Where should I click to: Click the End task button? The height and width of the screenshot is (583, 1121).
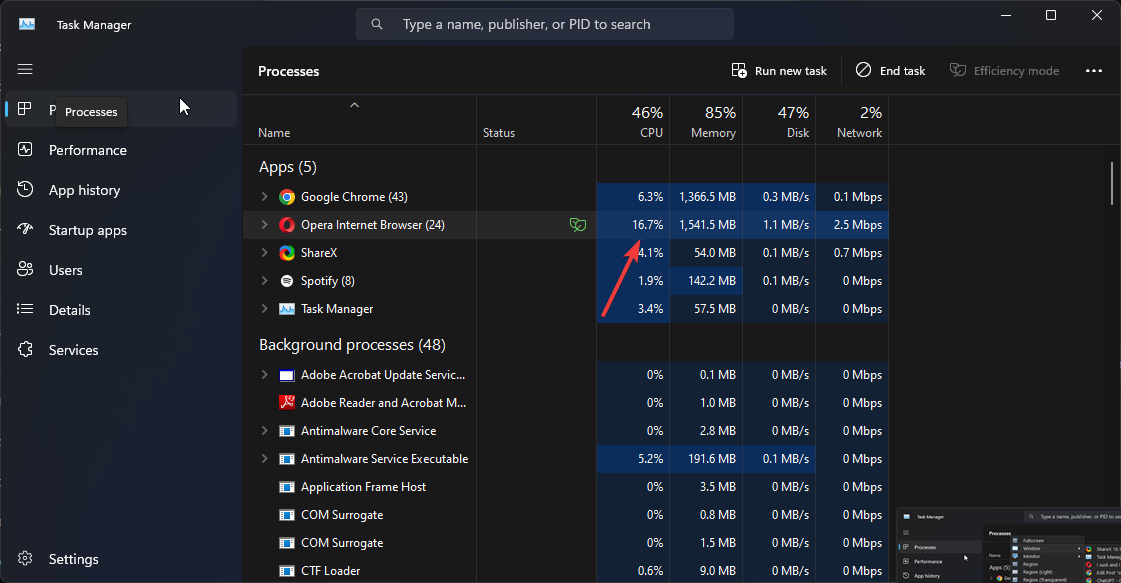click(x=890, y=71)
